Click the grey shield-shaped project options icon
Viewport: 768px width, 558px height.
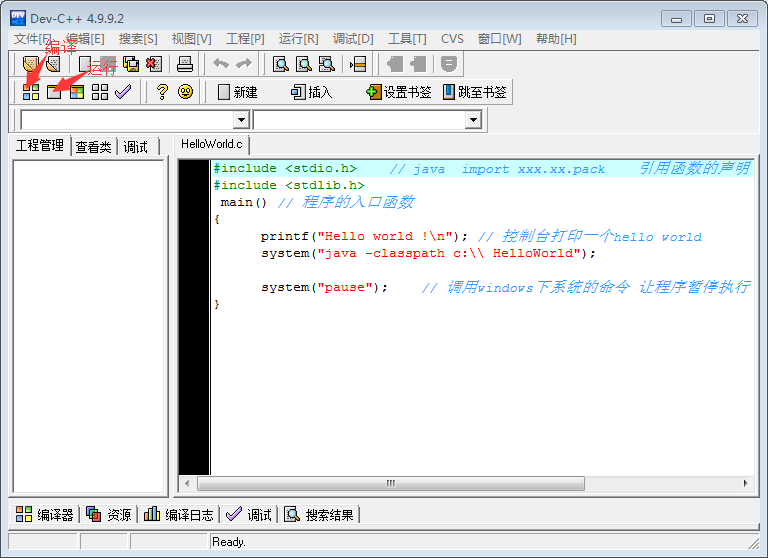pos(449,64)
